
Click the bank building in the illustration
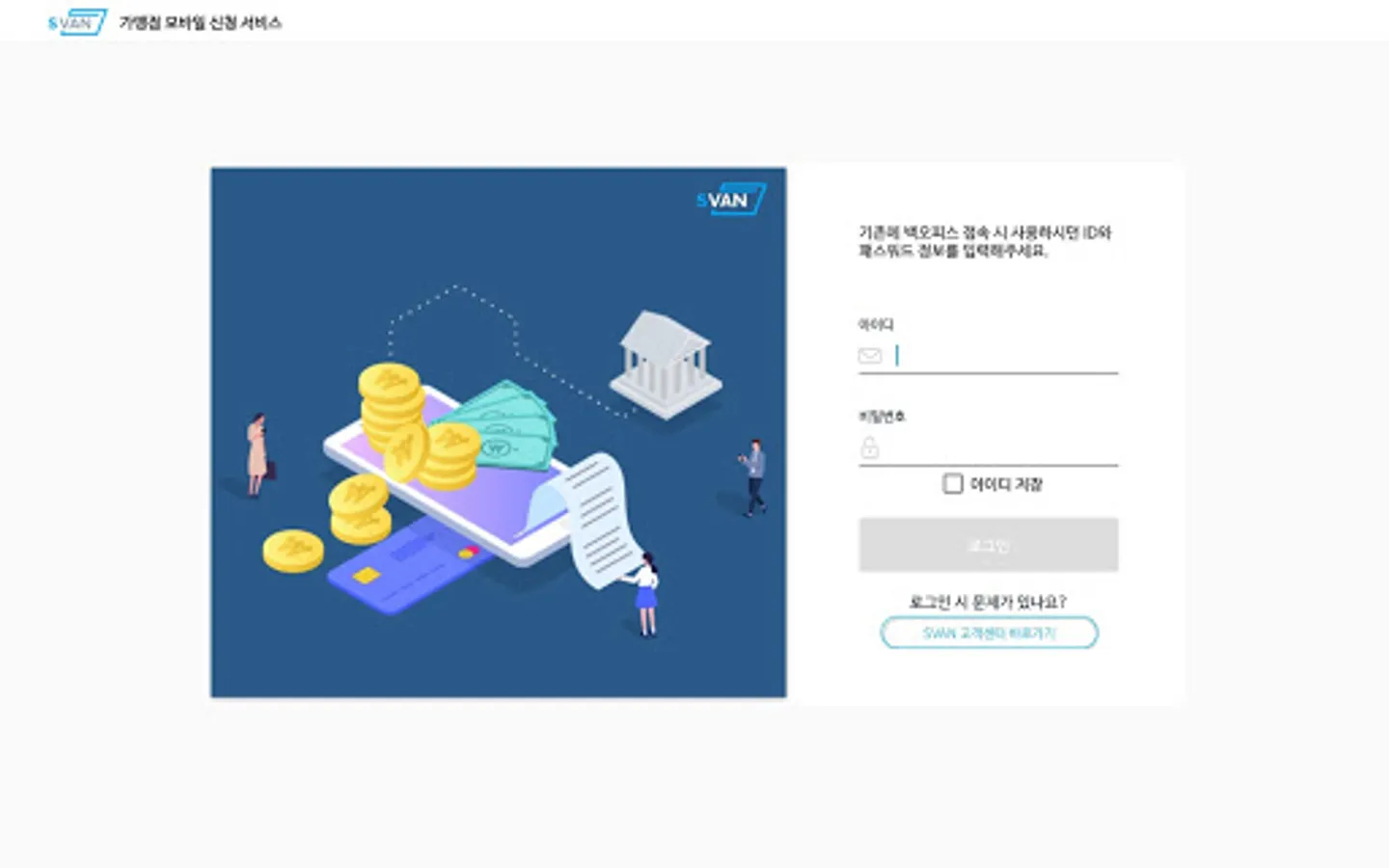point(666,365)
